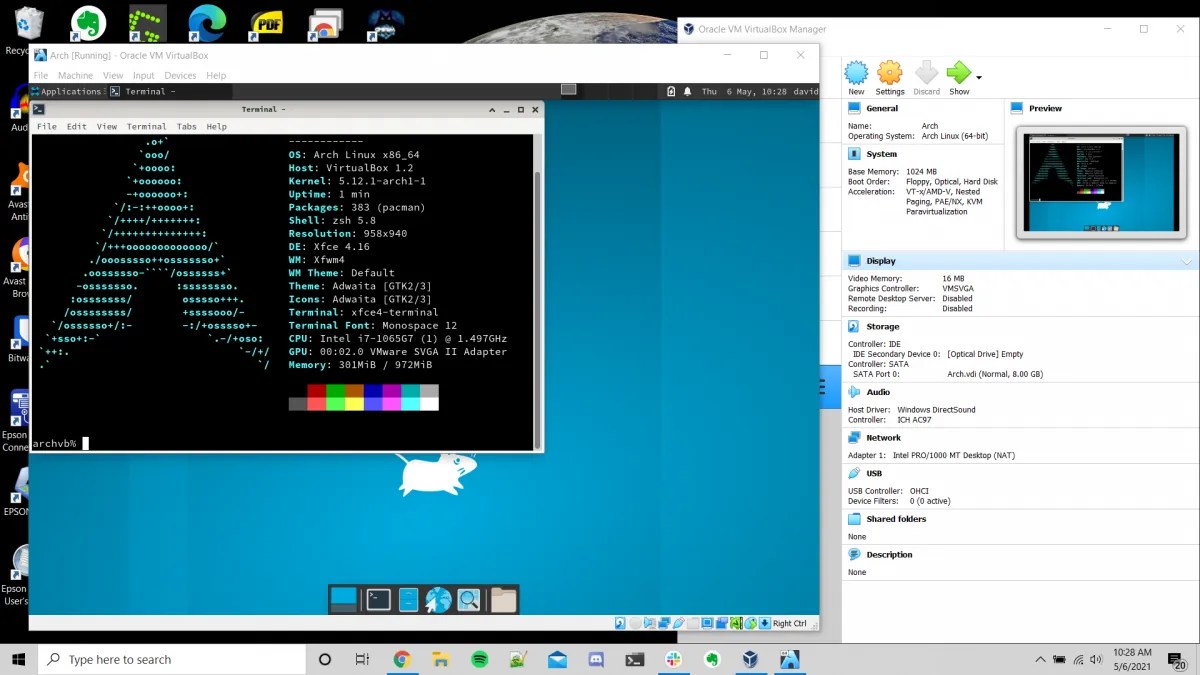Image resolution: width=1200 pixels, height=675 pixels.
Task: Click the Arch VM preview thumbnail
Action: [1101, 182]
